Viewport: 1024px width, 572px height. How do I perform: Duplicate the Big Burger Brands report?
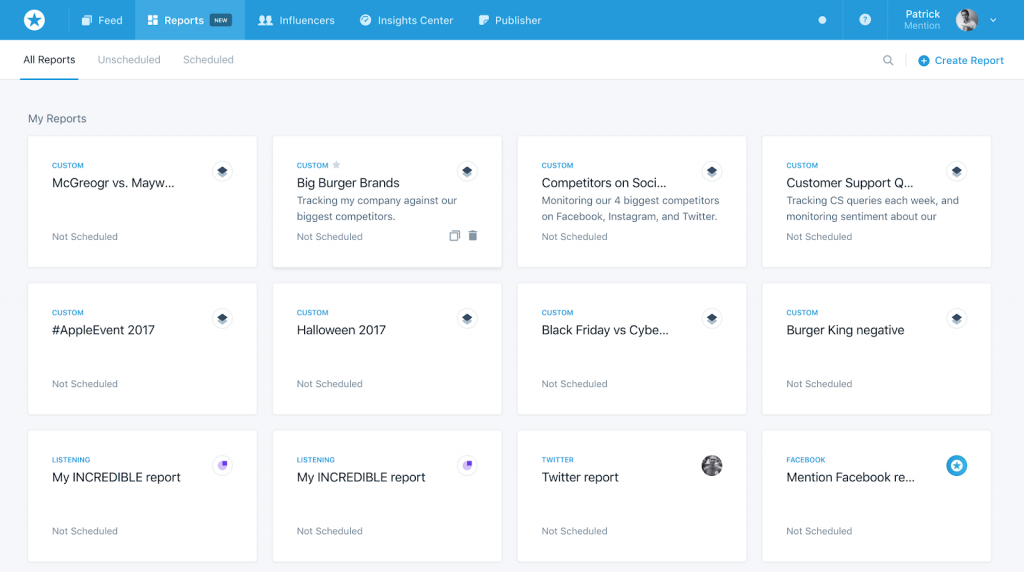tap(455, 236)
